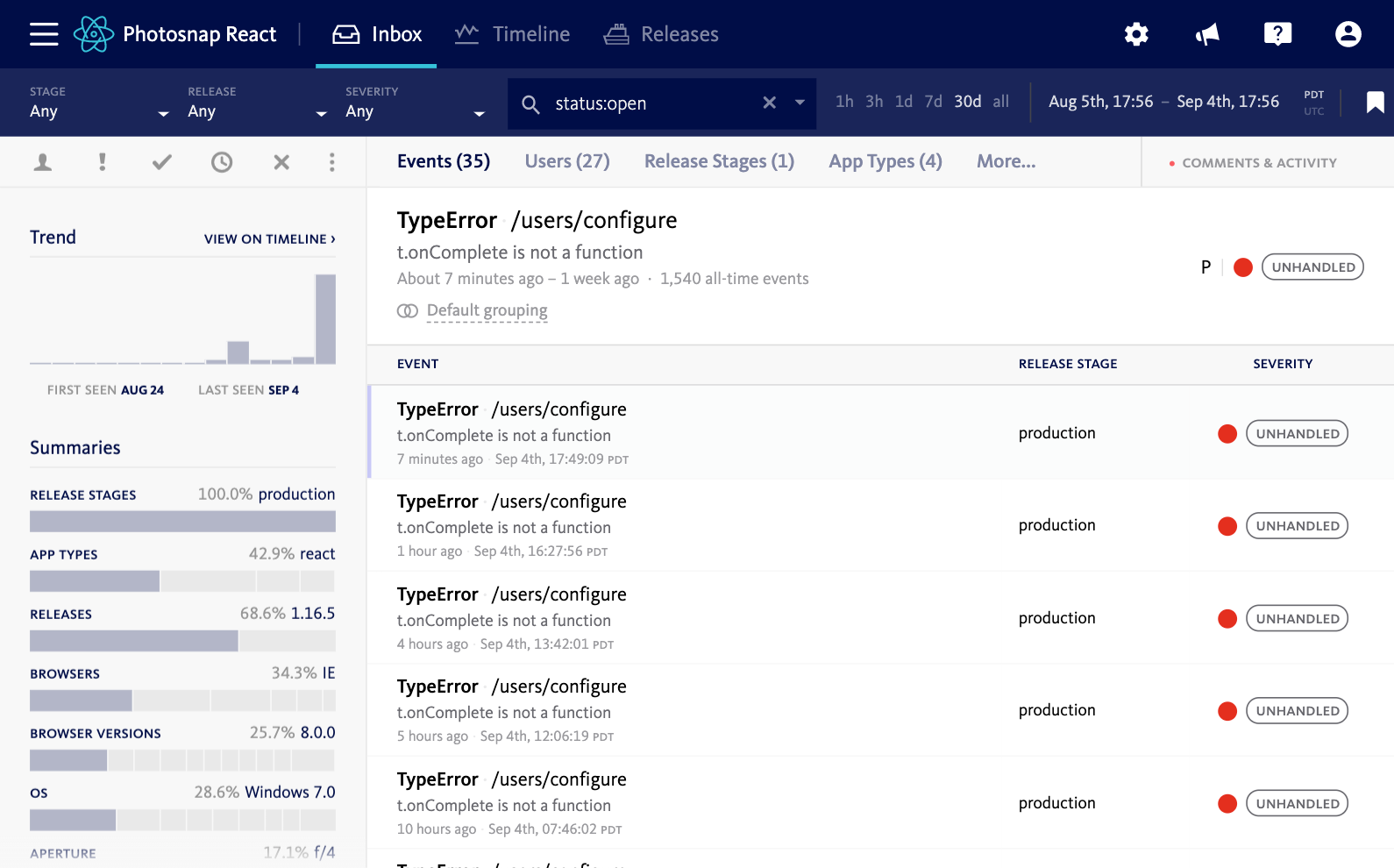Viewport: 1394px width, 868px height.
Task: Select the 1d time range
Action: point(904,102)
